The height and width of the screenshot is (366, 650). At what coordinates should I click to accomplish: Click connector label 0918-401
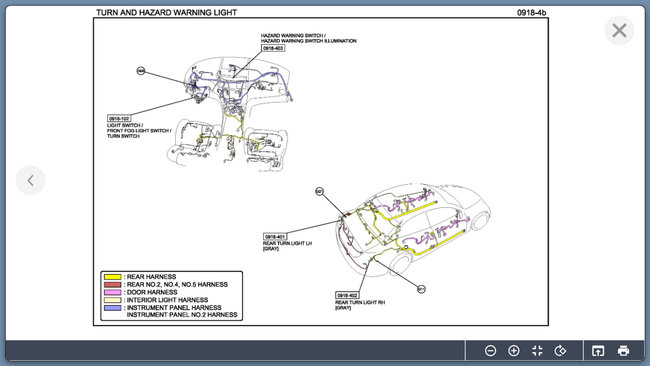point(275,237)
